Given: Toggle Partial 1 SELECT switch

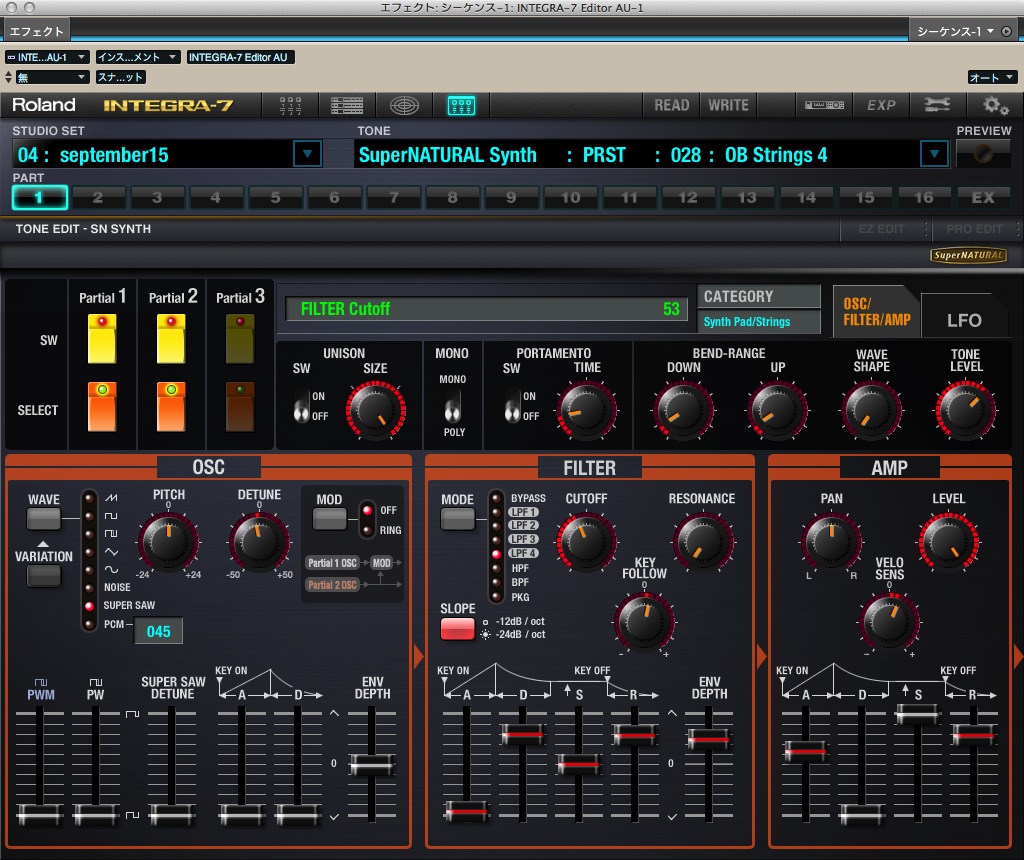Looking at the screenshot, I should (103, 407).
